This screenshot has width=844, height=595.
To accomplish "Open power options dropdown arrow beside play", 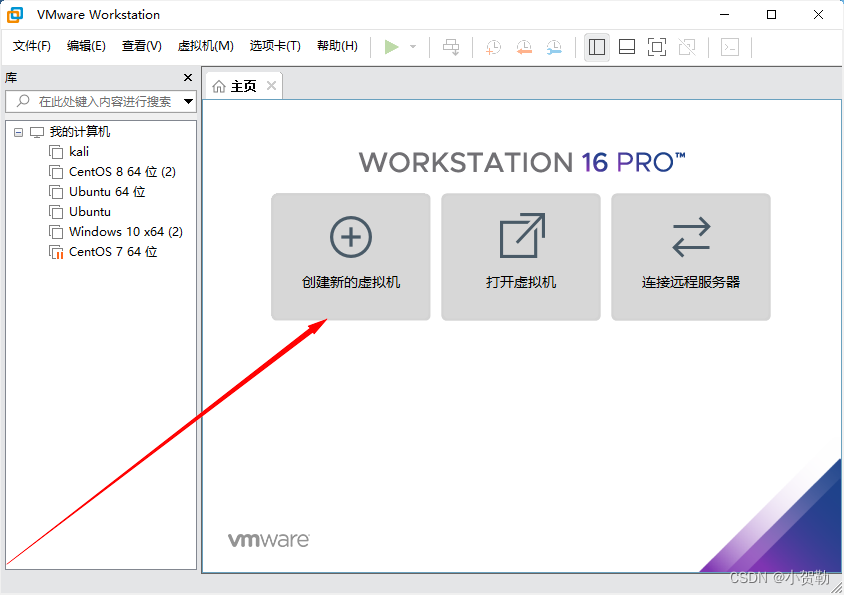I will [413, 47].
